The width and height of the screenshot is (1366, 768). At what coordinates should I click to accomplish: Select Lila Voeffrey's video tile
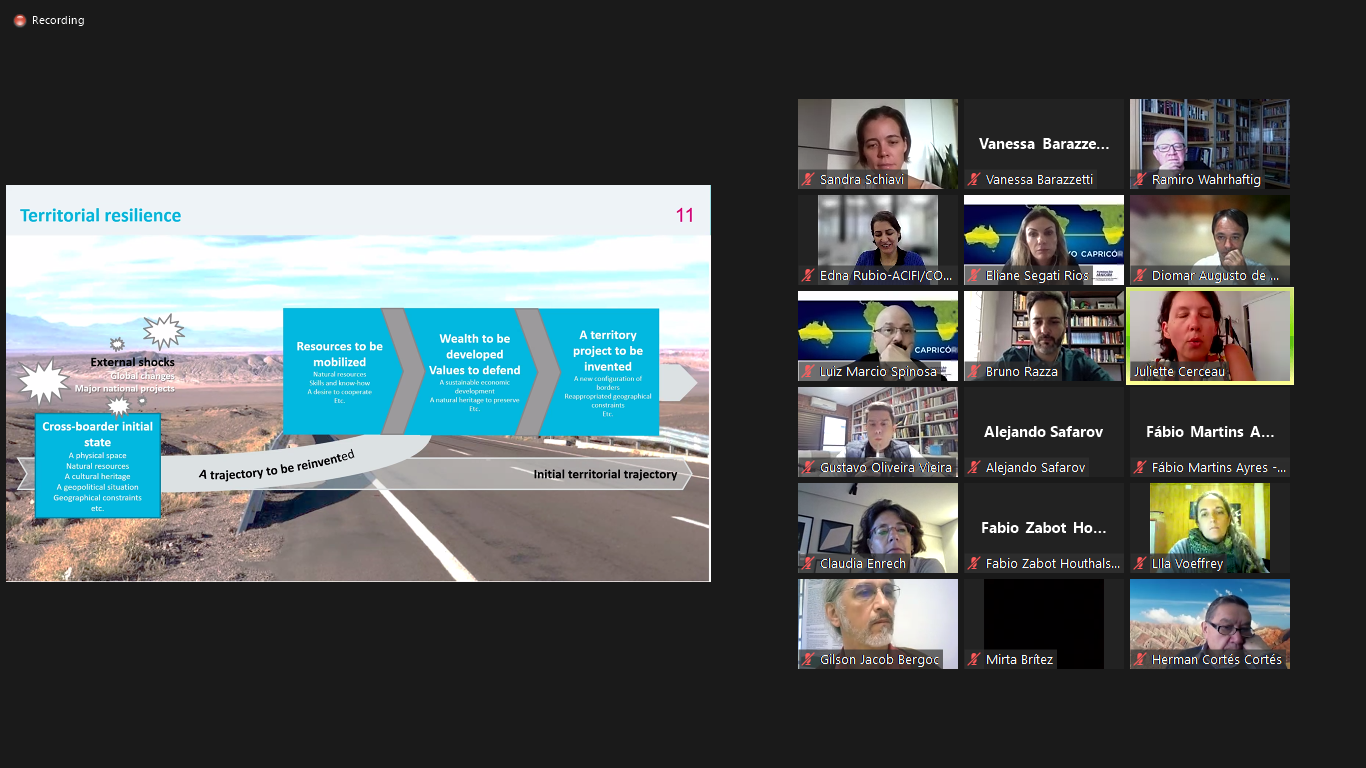1210,528
